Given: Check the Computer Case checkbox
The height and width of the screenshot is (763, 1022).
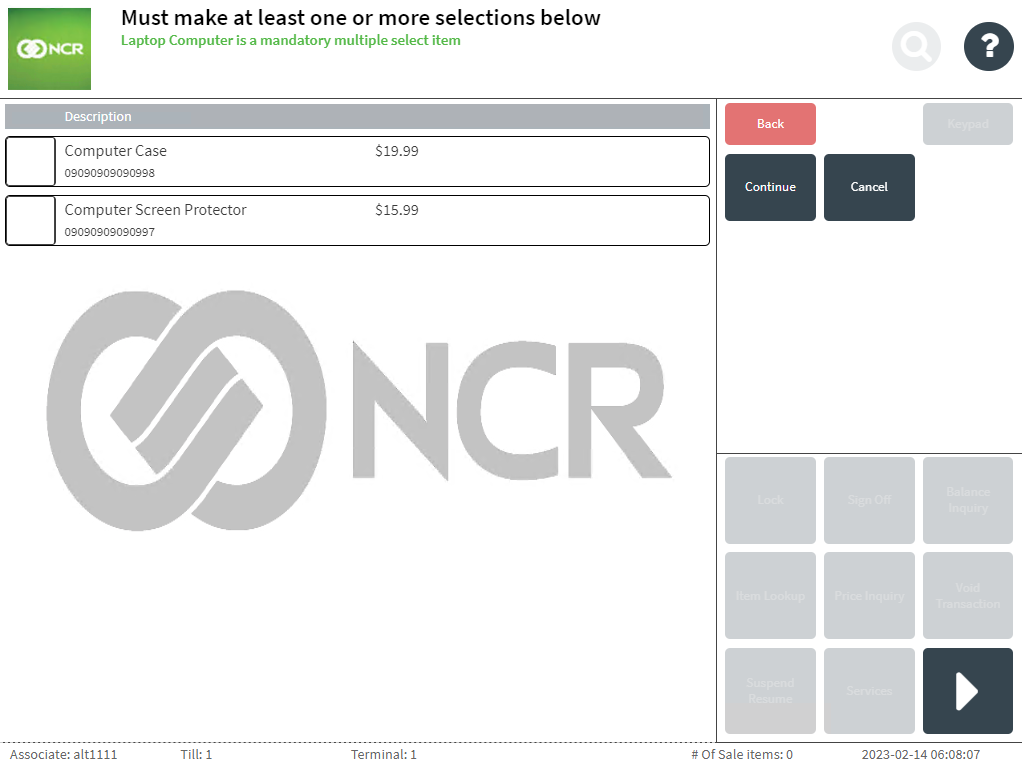Looking at the screenshot, I should (x=31, y=162).
